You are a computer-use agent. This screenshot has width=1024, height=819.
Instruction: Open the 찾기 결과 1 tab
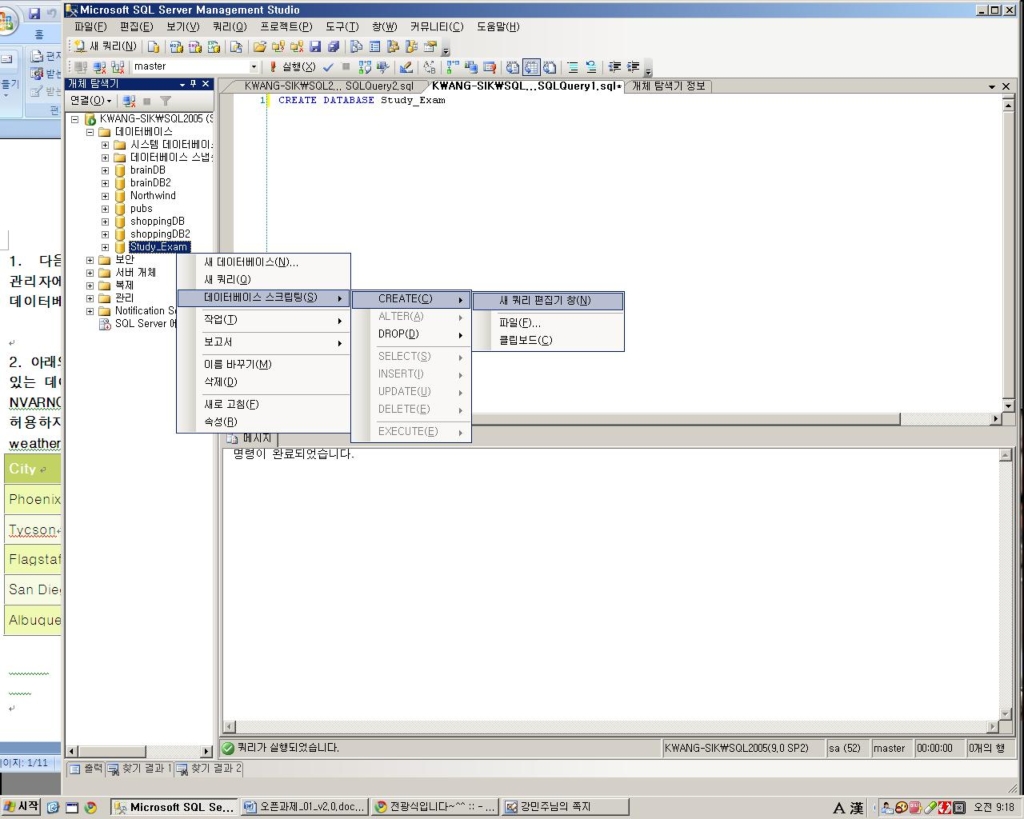[x=139, y=769]
